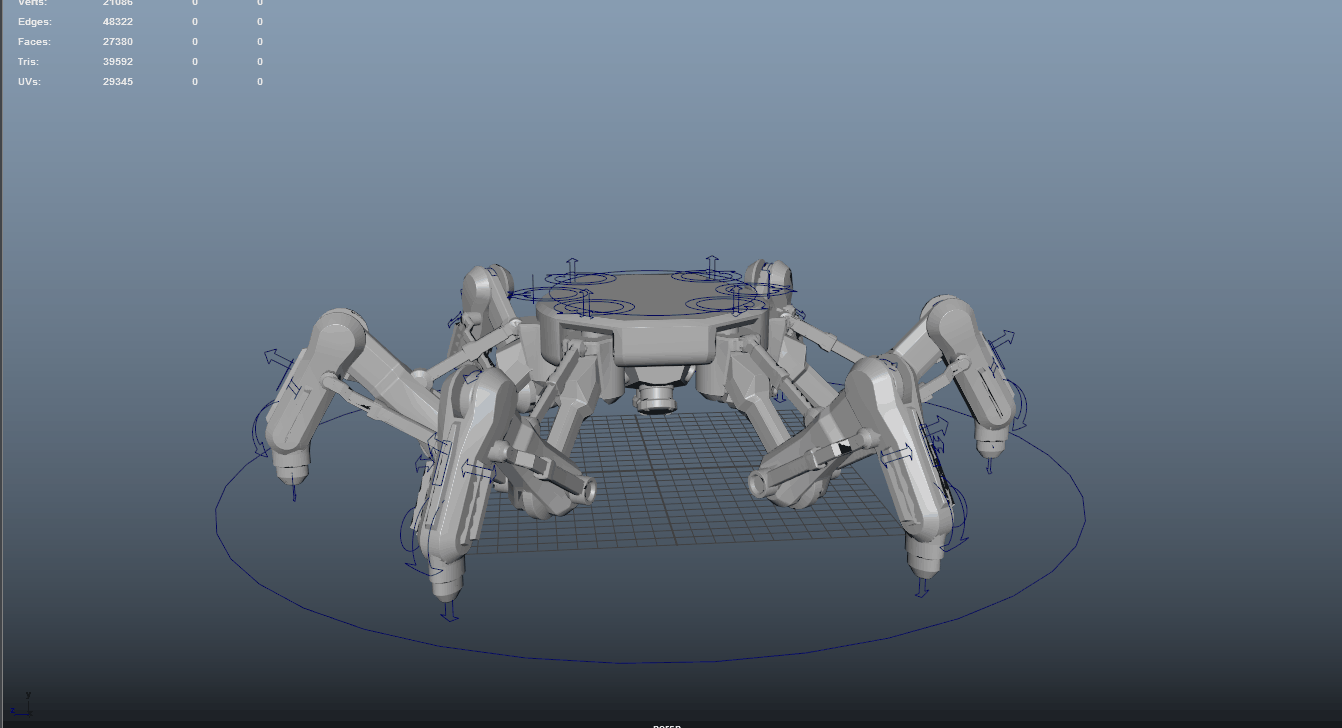Click the triangle count value 39592
This screenshot has height=728, width=1342.
pos(118,62)
